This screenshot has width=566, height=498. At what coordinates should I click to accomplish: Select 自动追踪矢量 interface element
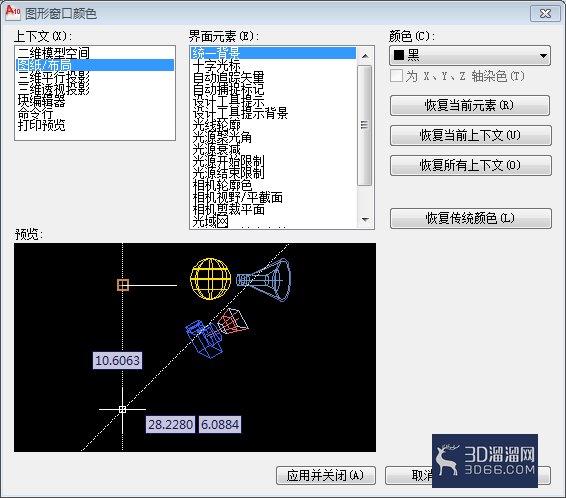273,77
